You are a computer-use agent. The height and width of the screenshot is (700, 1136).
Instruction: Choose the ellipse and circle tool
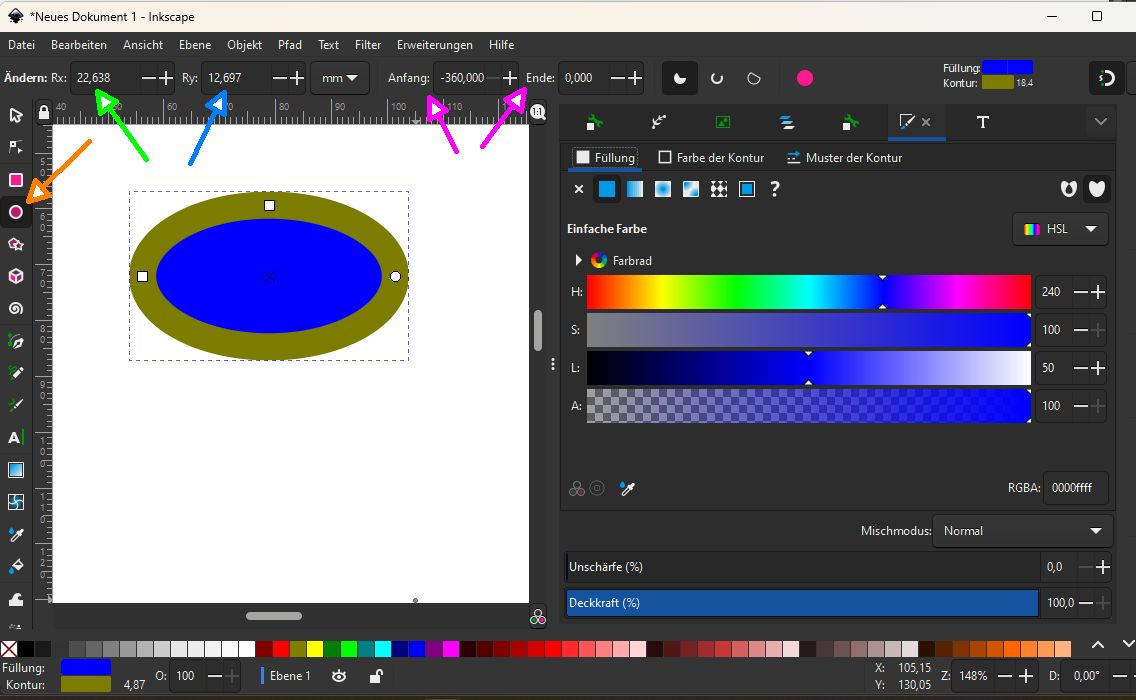click(15, 212)
